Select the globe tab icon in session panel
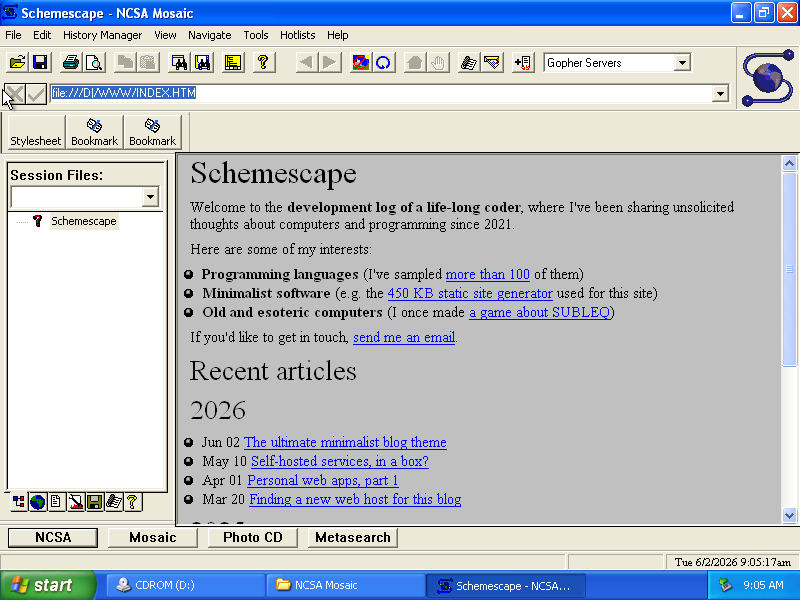The height and width of the screenshot is (600, 800). pyautogui.click(x=37, y=502)
